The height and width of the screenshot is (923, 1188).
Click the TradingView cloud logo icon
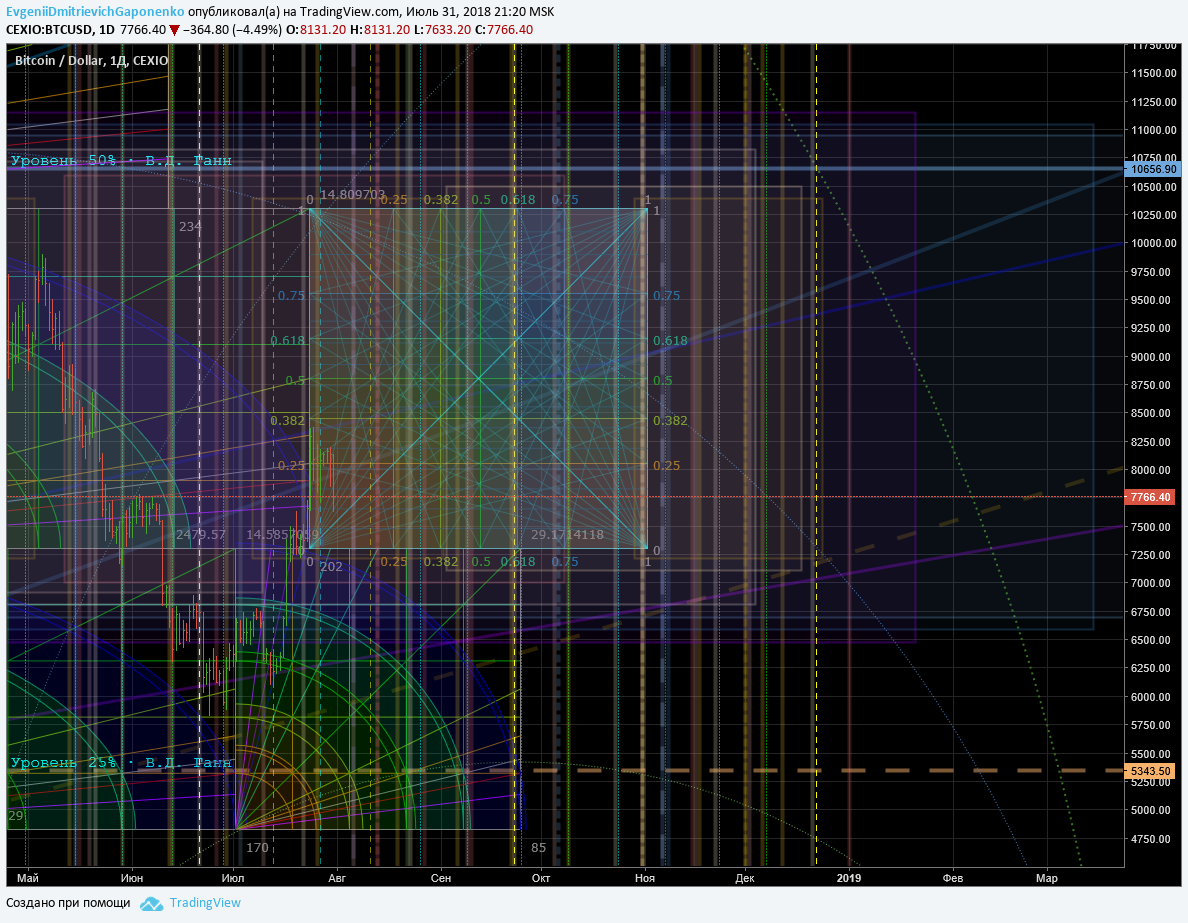[x=152, y=903]
